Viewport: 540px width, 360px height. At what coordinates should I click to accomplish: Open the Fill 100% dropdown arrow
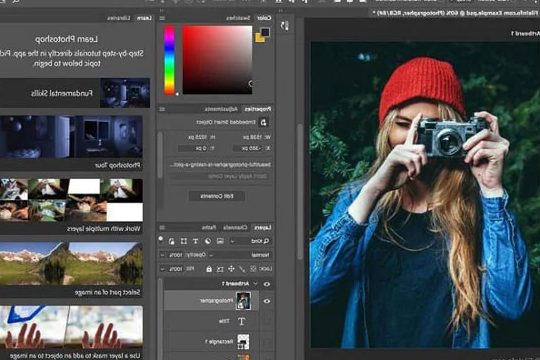(163, 269)
